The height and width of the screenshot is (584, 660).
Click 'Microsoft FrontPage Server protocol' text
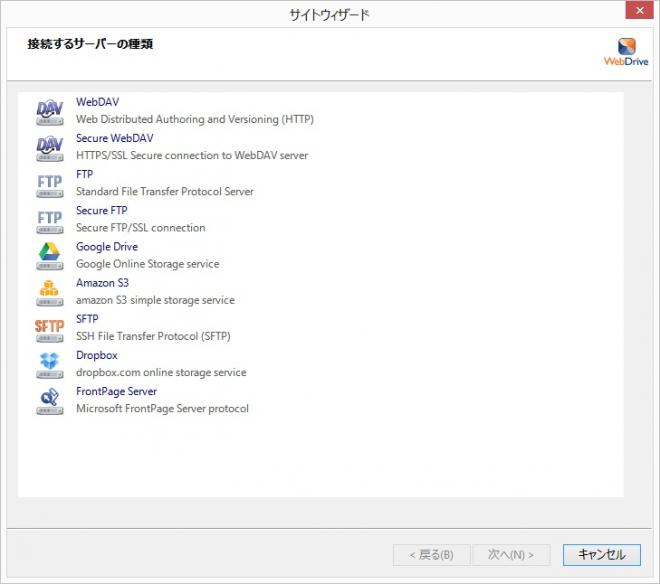(x=162, y=409)
